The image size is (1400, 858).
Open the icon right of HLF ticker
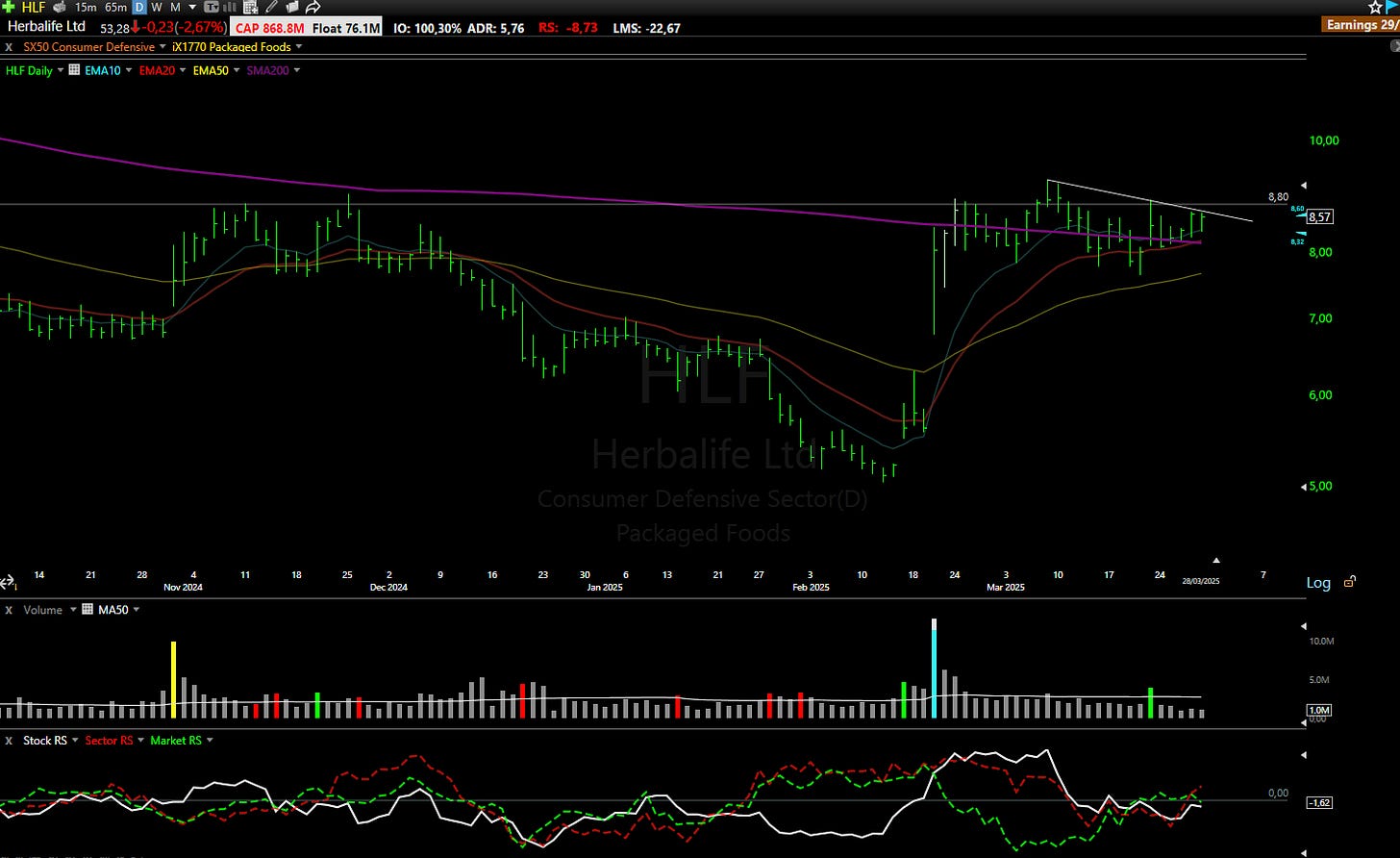click(60, 7)
